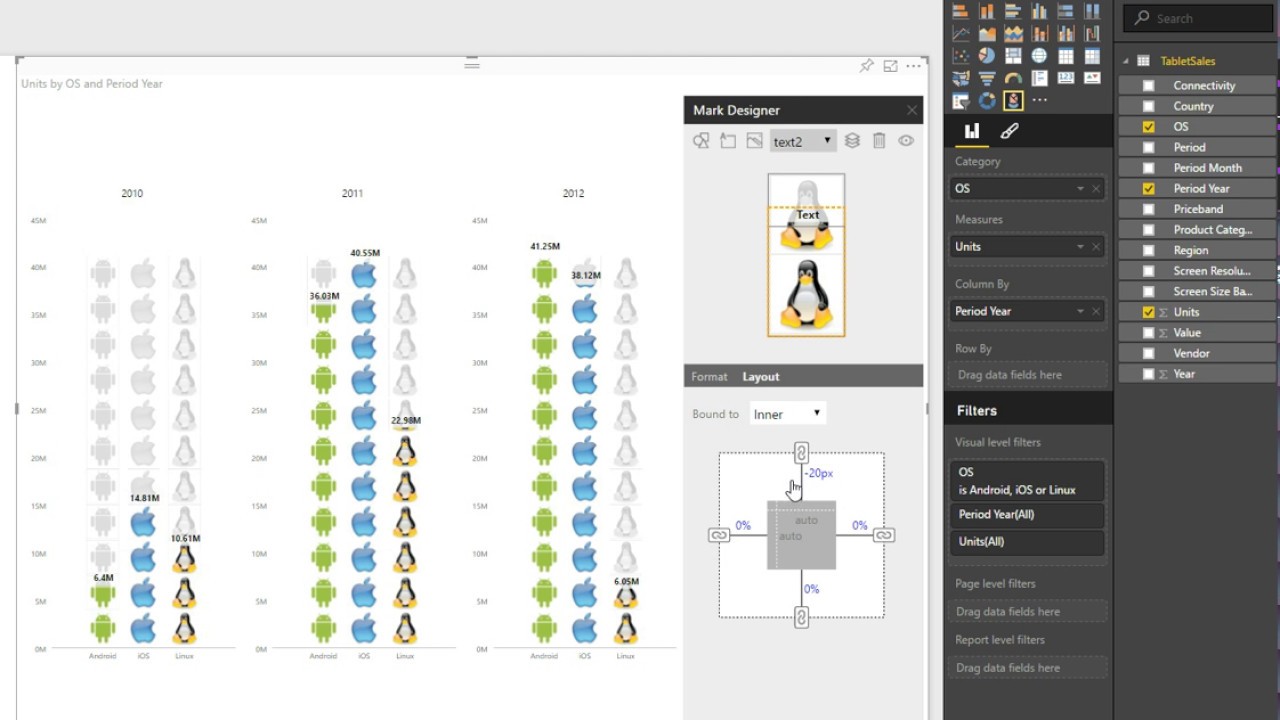Screen dimensions: 1280x720
Task: Select the donut chart visualization
Action: point(987,100)
